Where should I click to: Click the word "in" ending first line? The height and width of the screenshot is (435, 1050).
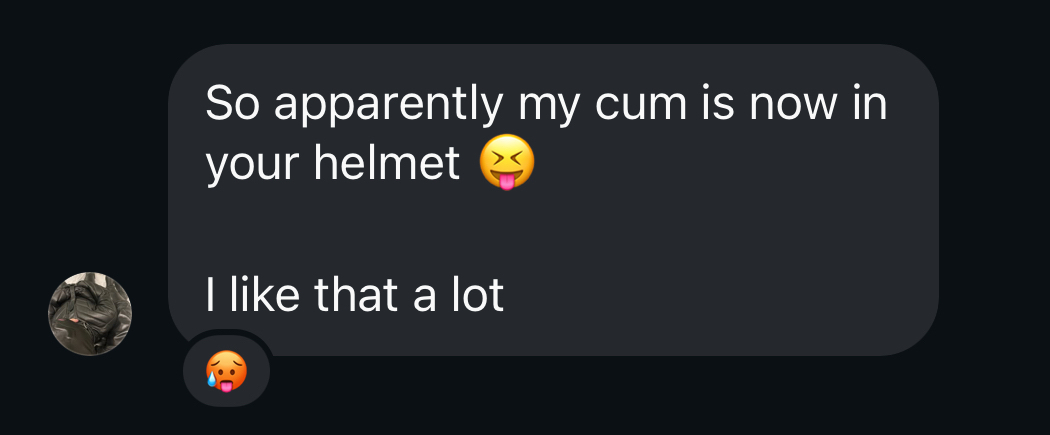point(870,104)
